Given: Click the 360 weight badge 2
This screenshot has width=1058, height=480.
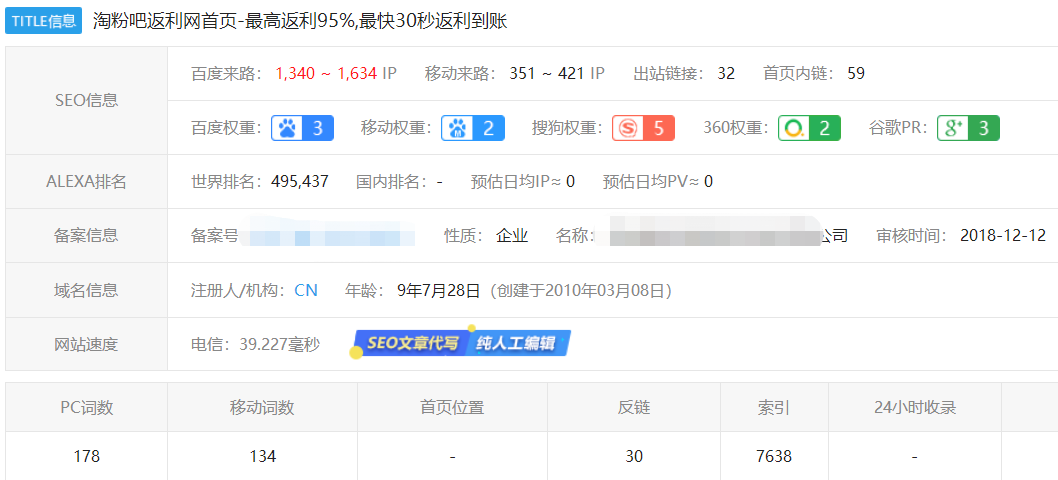Looking at the screenshot, I should 809,128.
